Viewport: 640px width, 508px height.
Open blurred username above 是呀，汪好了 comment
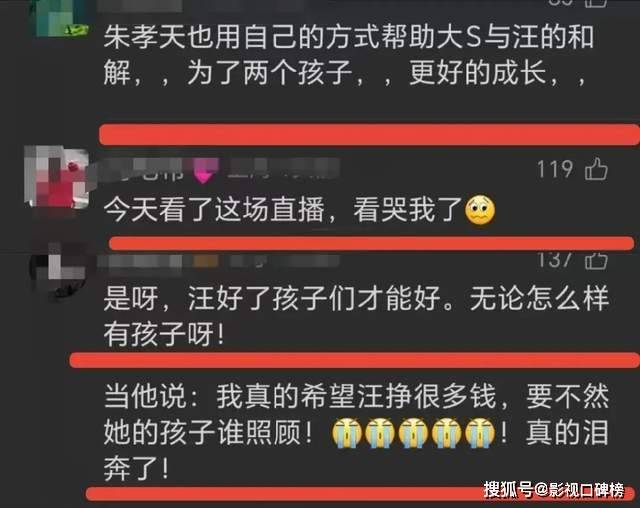pos(218,261)
